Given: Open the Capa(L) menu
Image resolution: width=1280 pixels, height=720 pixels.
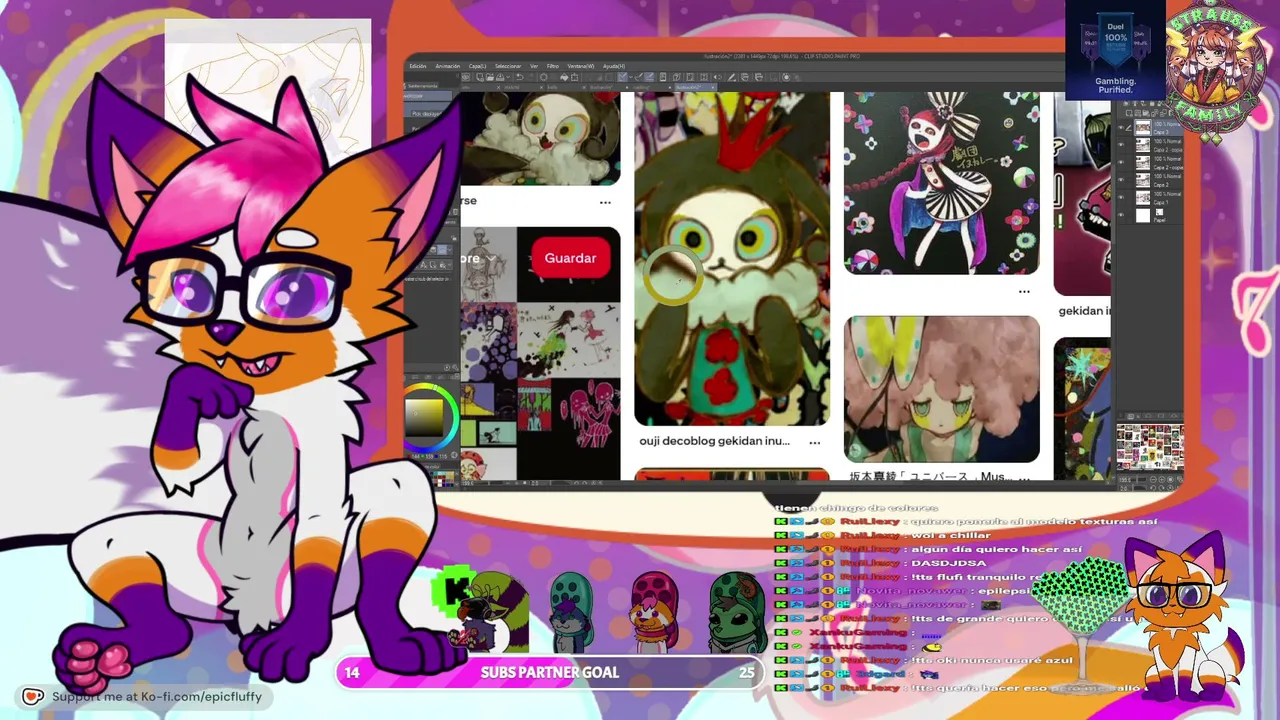Looking at the screenshot, I should click(x=478, y=66).
